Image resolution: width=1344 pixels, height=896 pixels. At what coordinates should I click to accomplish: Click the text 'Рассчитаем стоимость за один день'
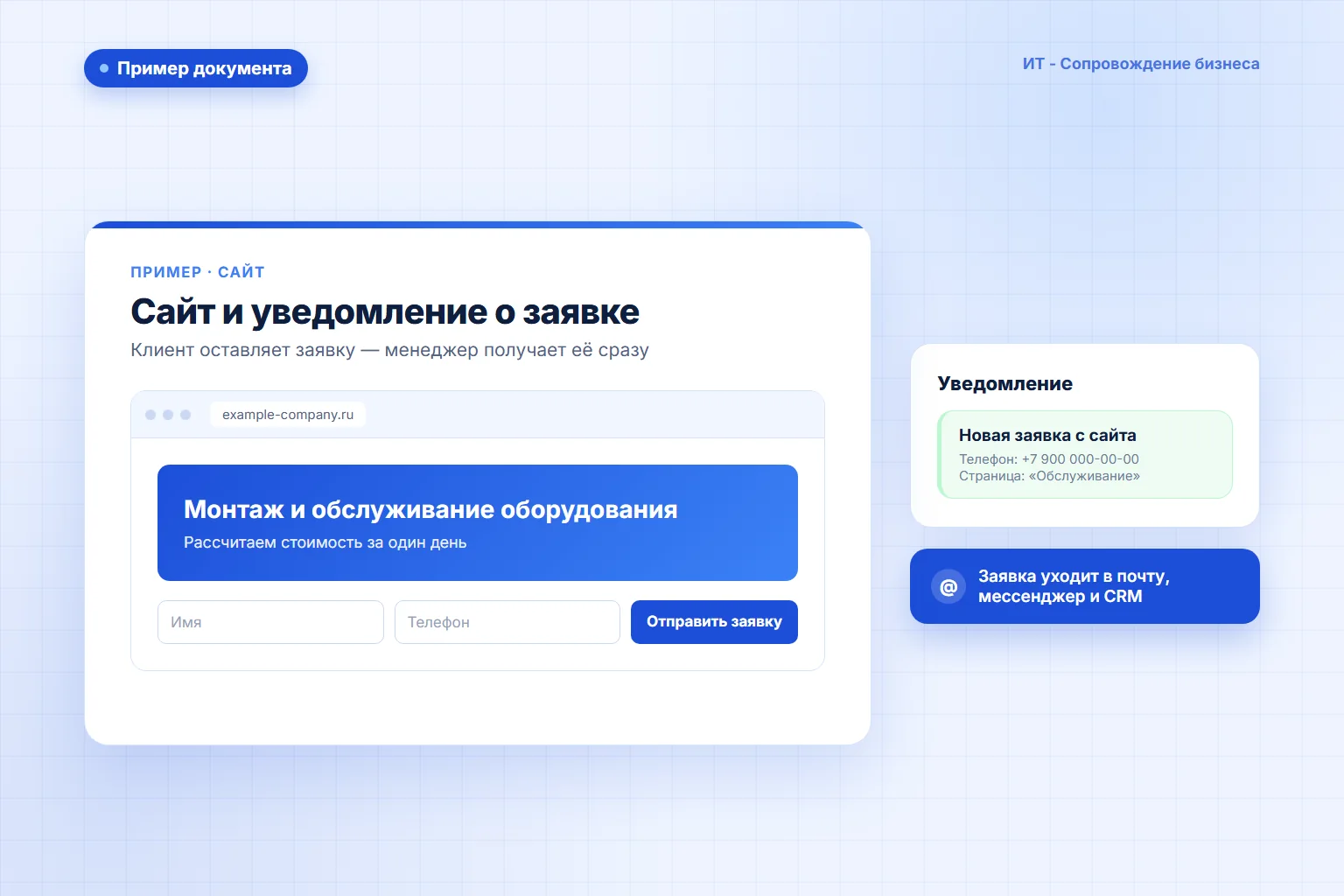[325, 542]
